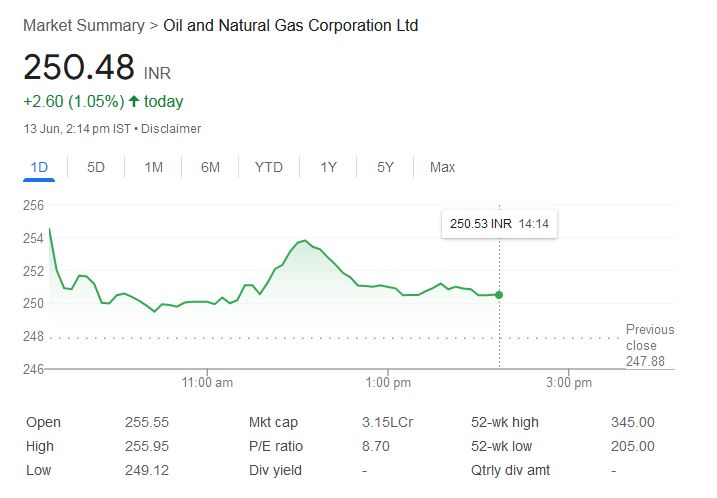Open the Disclaimer link
The height and width of the screenshot is (498, 717).
pos(173,129)
